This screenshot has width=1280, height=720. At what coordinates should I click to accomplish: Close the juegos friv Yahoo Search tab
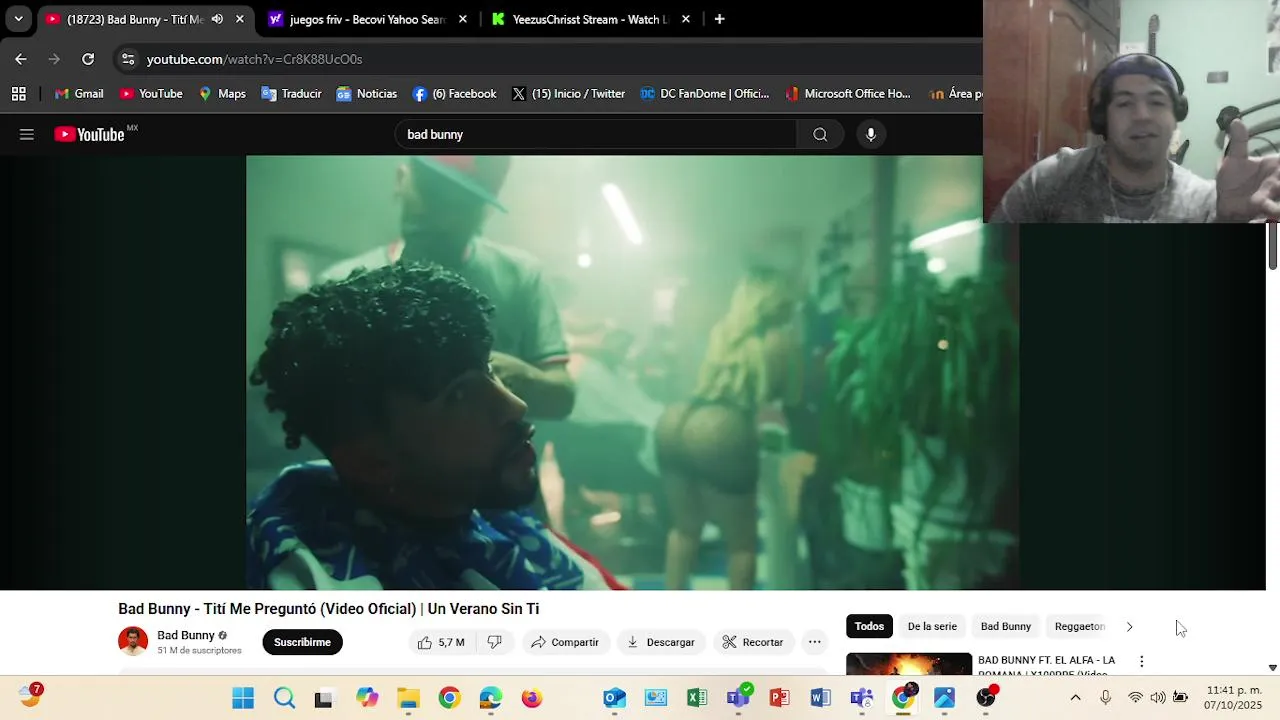click(x=463, y=19)
